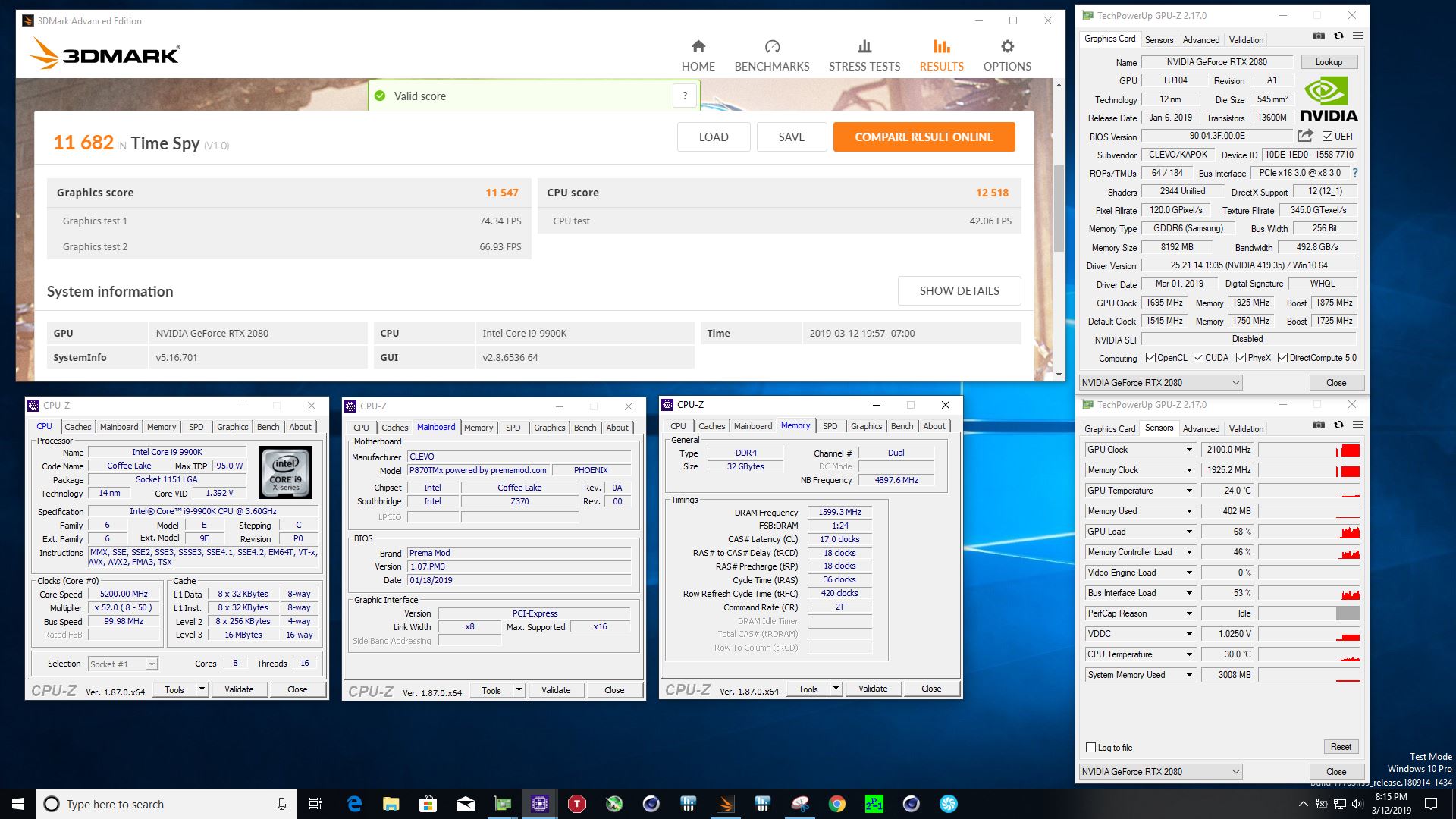This screenshot has height=819, width=1456.
Task: Click SHOW DETAILS for system information
Action: click(x=959, y=291)
